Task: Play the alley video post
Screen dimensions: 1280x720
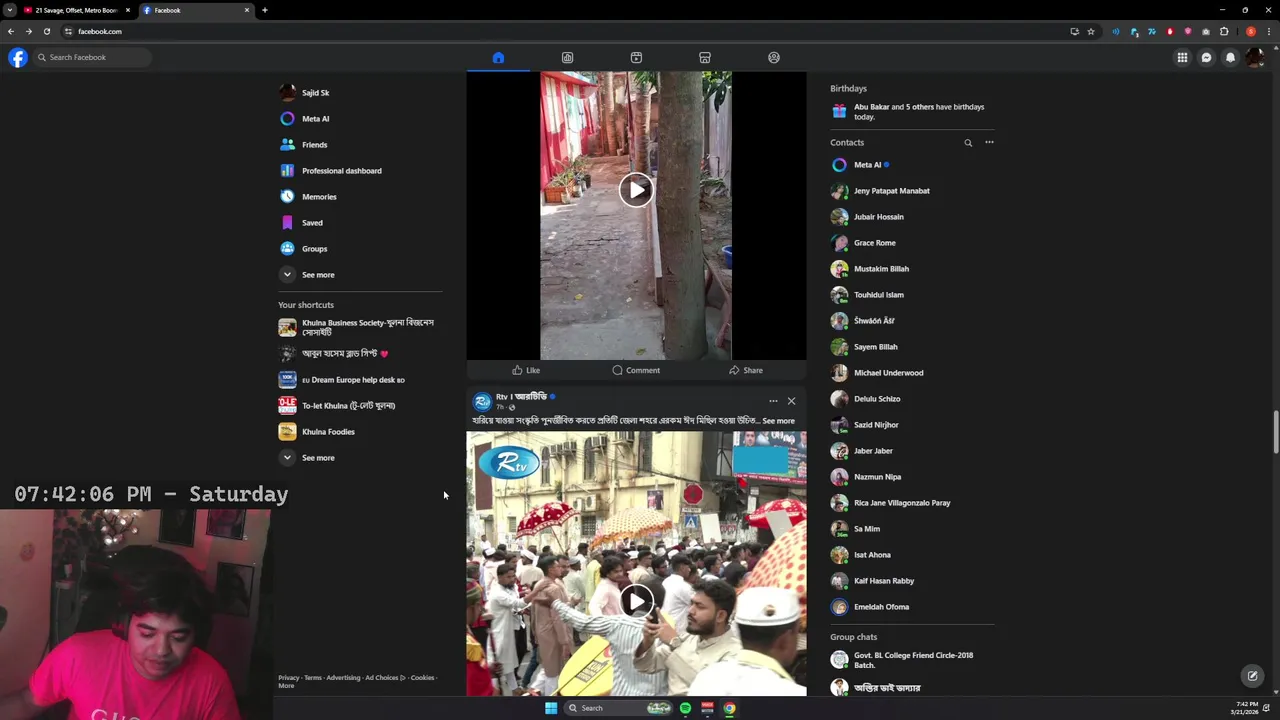Action: tap(636, 190)
